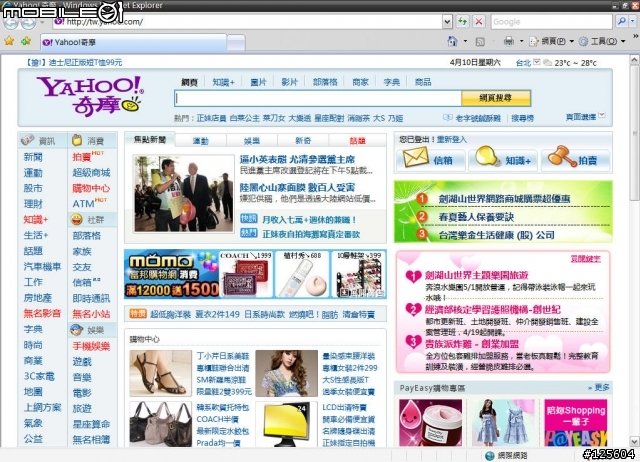Click the toolbar overflow chevron at far right

[x=636, y=36]
